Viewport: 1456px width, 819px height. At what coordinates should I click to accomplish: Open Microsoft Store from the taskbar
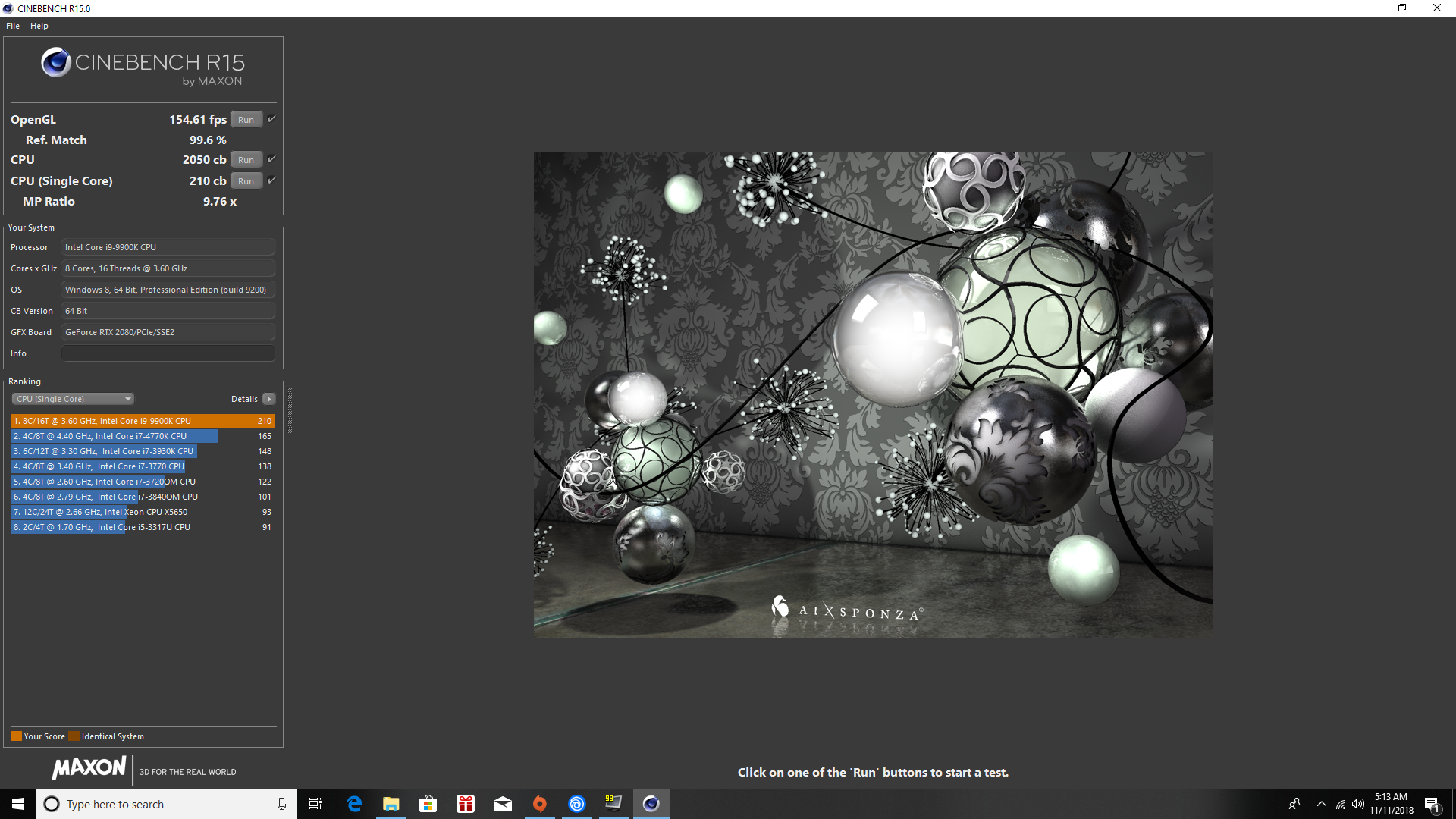tap(428, 804)
